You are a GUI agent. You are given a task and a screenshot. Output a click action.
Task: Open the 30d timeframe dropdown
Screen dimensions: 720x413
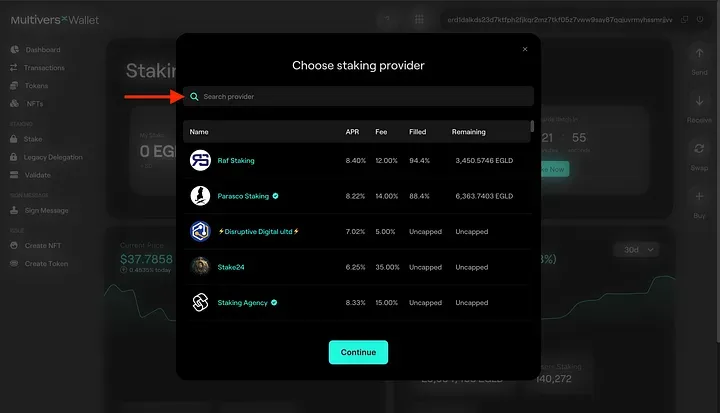[638, 249]
